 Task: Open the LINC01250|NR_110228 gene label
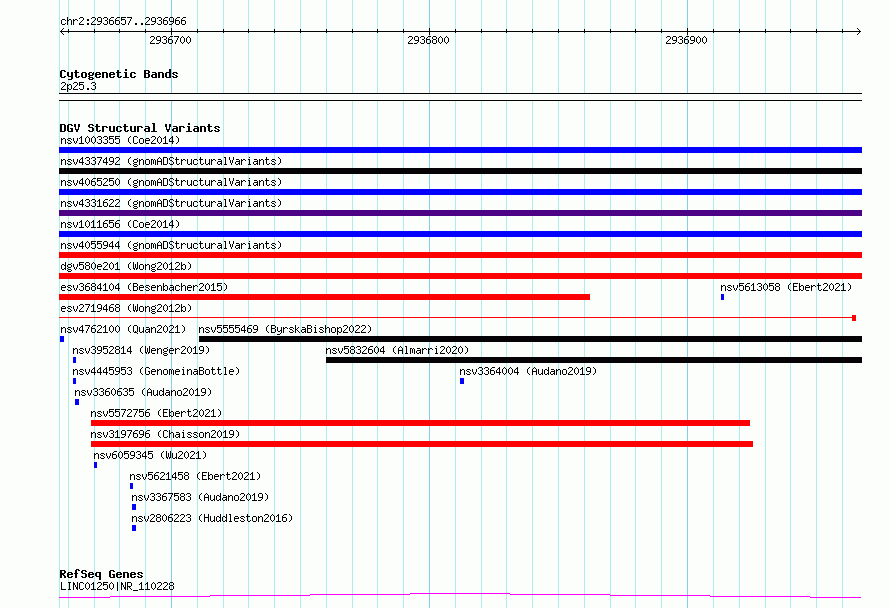coord(117,586)
